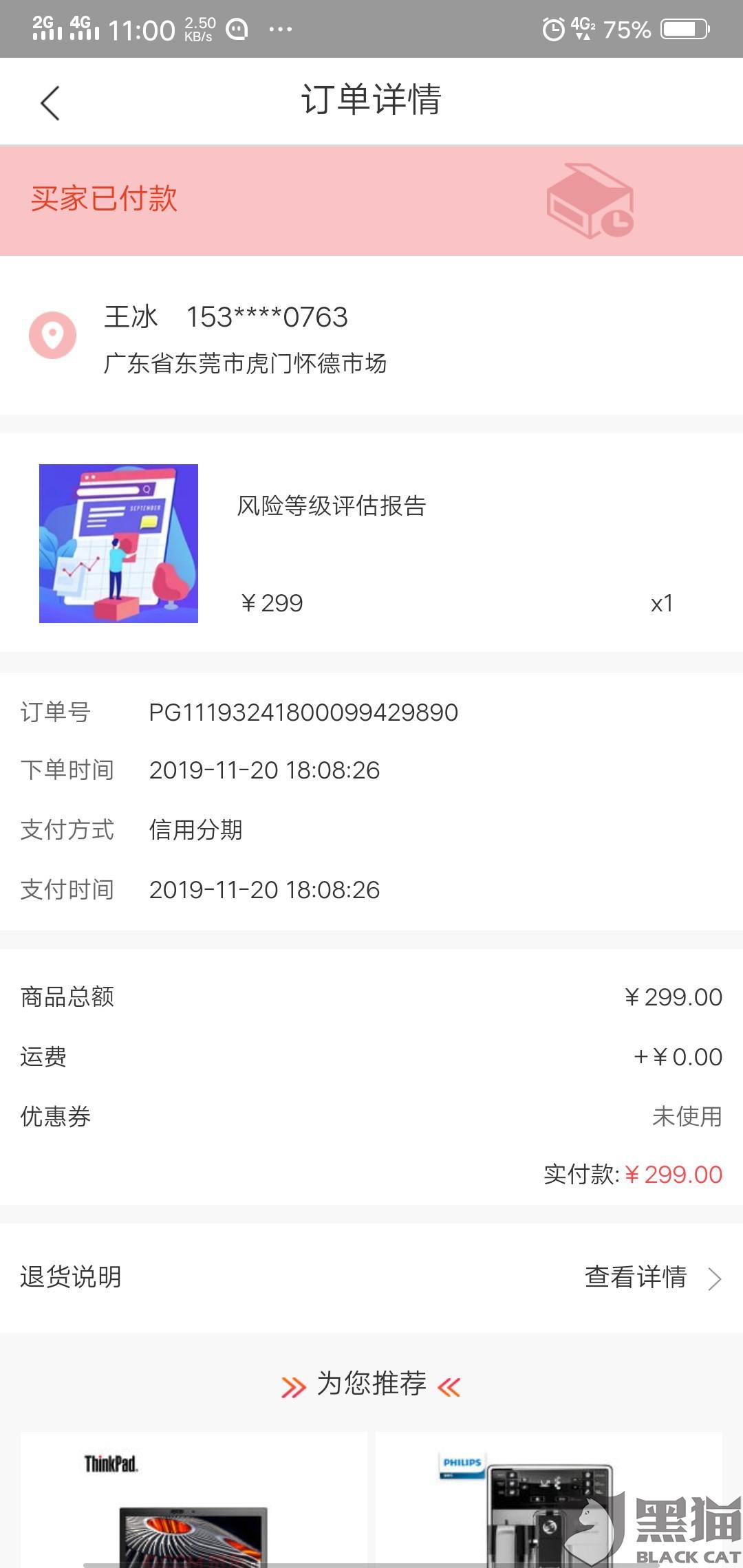The height and width of the screenshot is (1568, 743).
Task: Tap the 买家已付款 status banner
Action: 371,201
